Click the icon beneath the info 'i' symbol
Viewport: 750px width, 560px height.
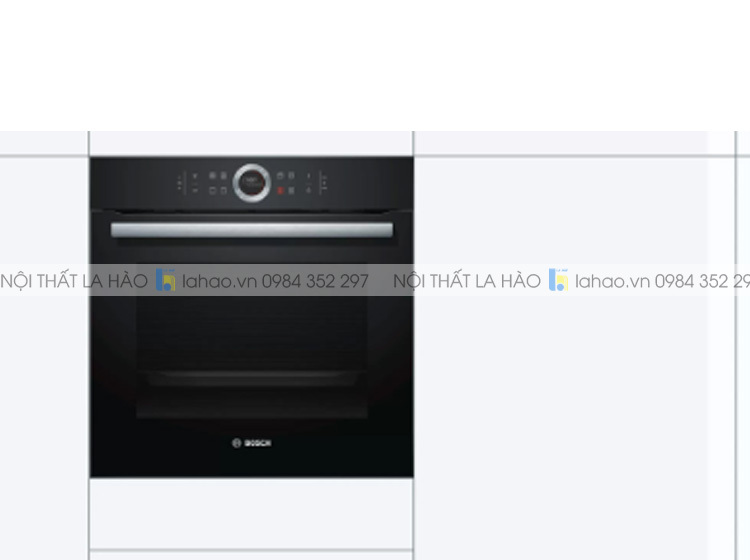coord(309,190)
